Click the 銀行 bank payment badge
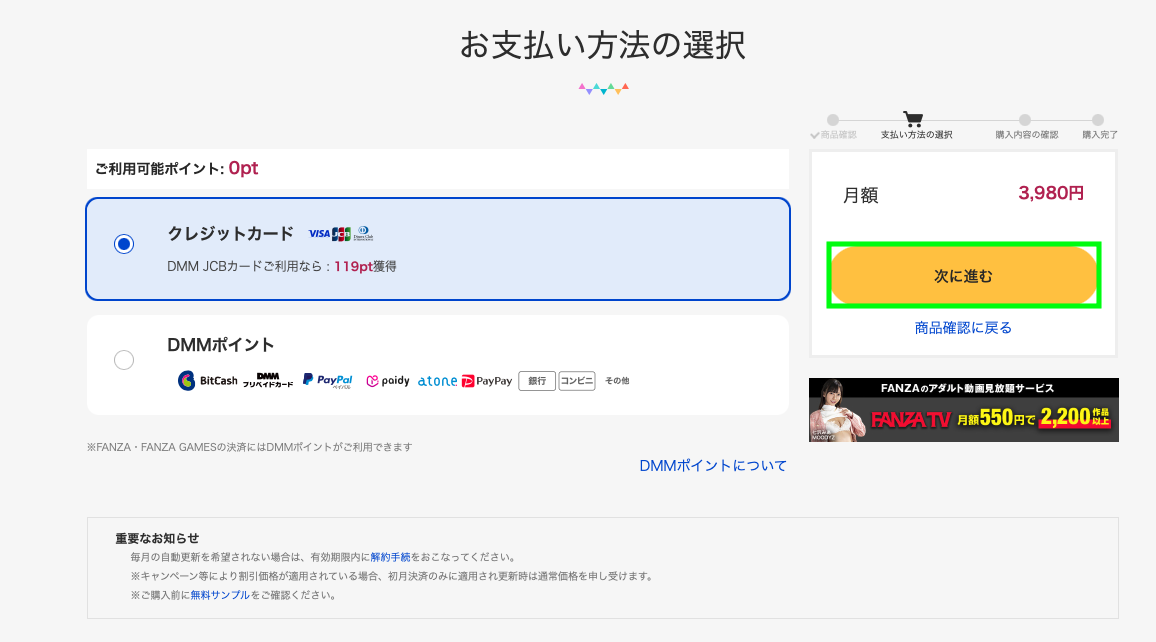The image size is (1156, 642). click(537, 381)
